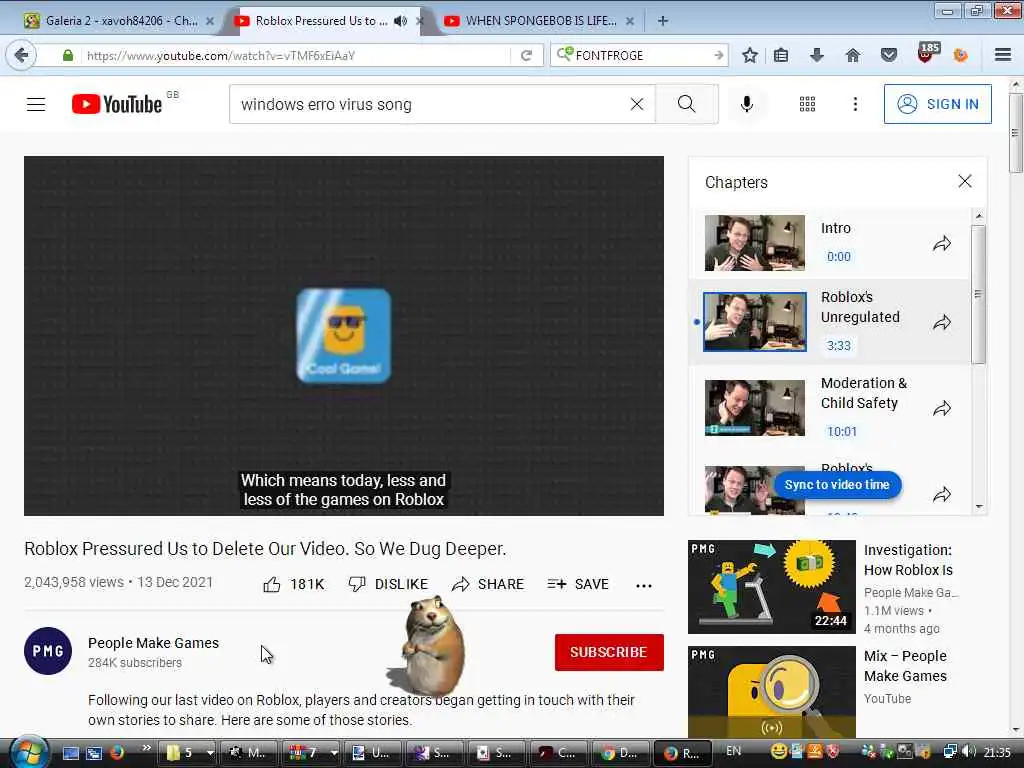
Task: Click the EN language indicator
Action: tap(733, 751)
